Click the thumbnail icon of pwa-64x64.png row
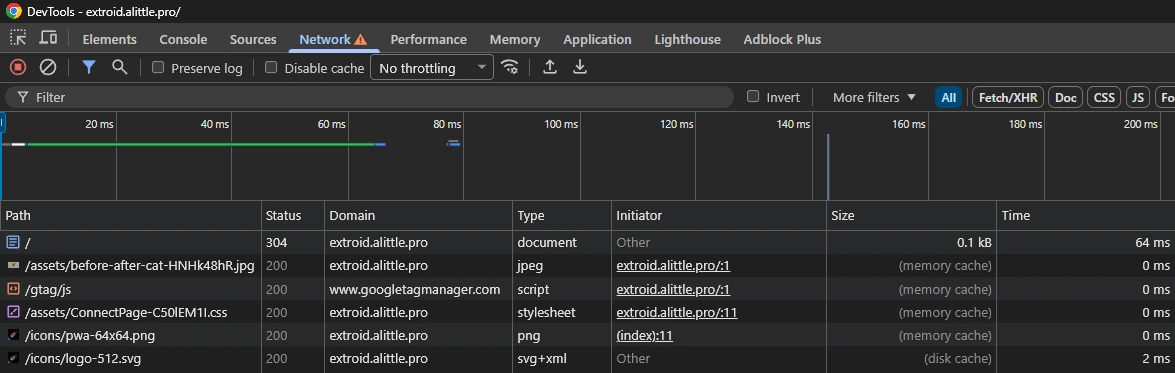 coord(13,336)
